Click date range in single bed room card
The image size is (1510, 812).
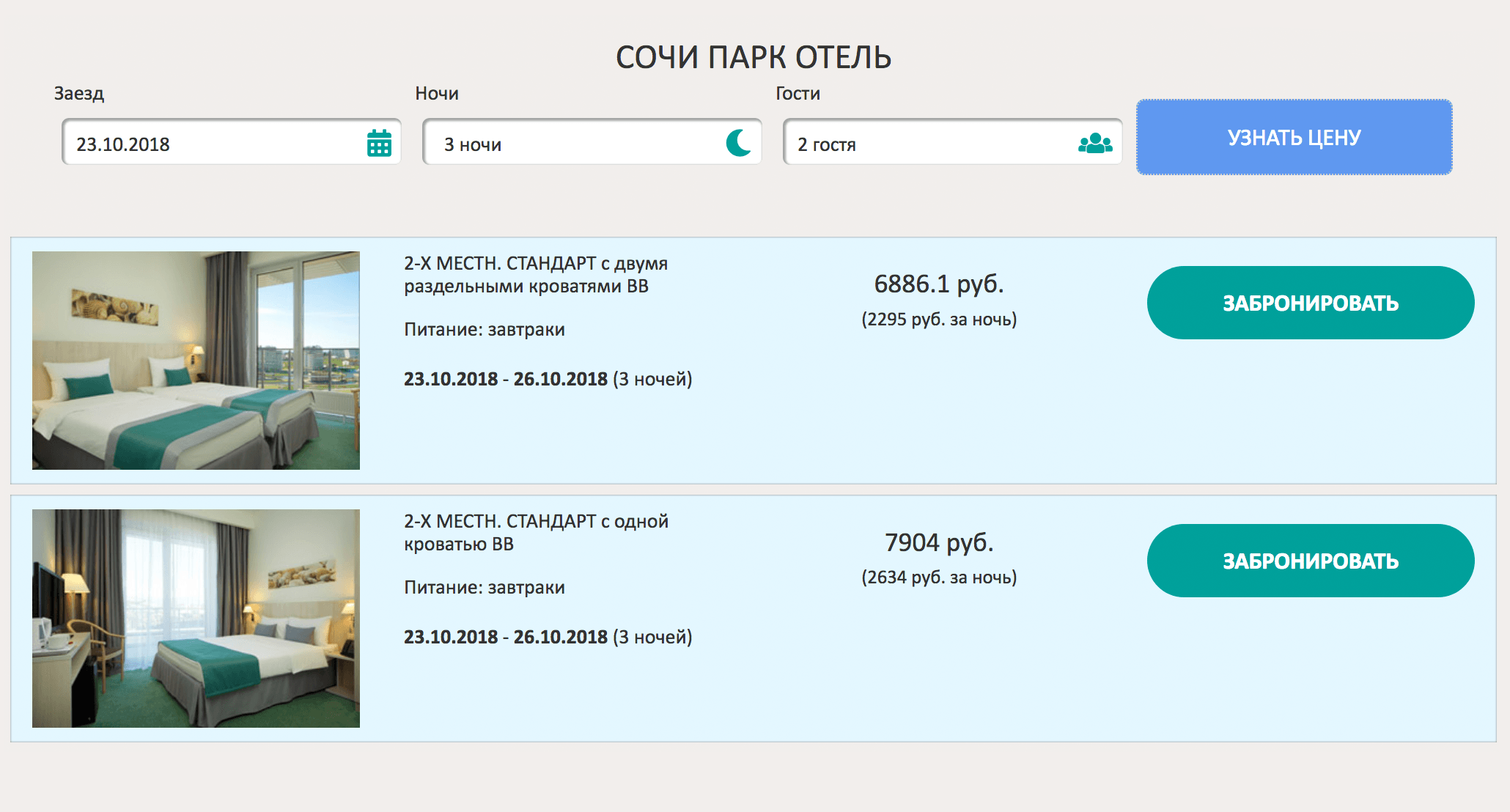pos(548,637)
